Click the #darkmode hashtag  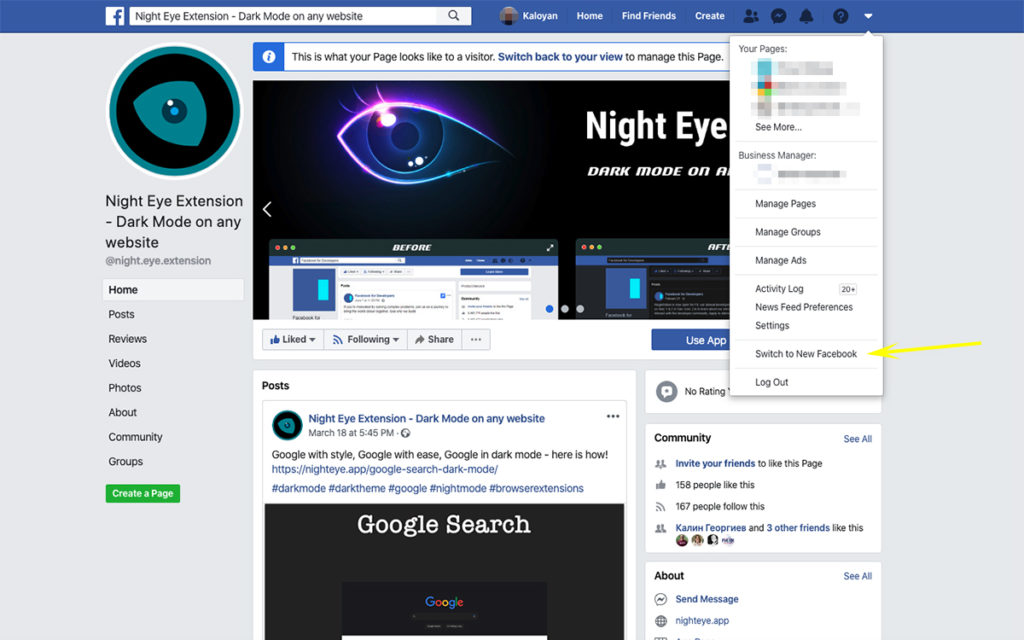(x=298, y=488)
